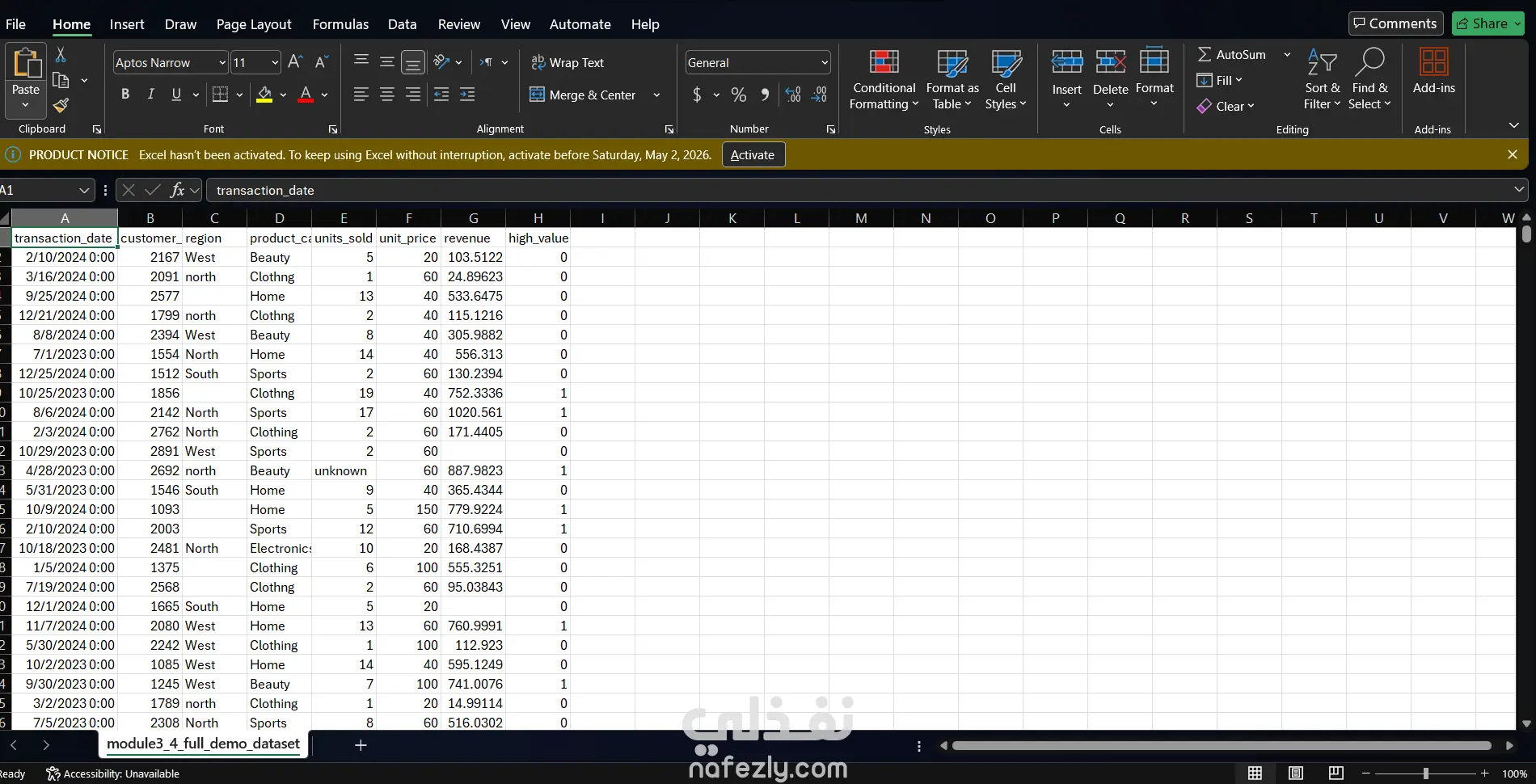The width and height of the screenshot is (1536, 784).
Task: Click the Decrease Indent icon
Action: [441, 95]
